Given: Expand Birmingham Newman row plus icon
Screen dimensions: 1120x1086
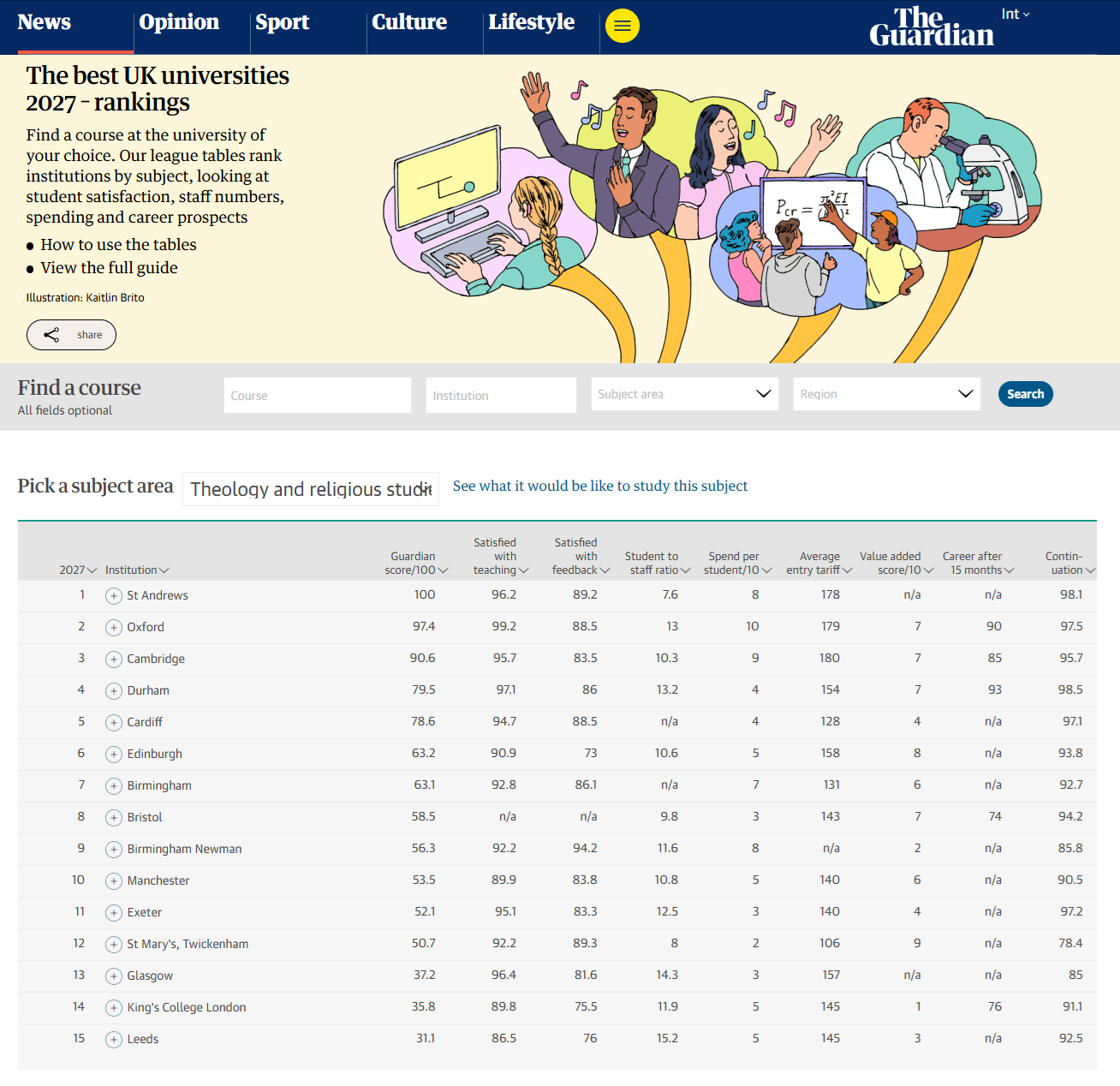Looking at the screenshot, I should pos(114,850).
